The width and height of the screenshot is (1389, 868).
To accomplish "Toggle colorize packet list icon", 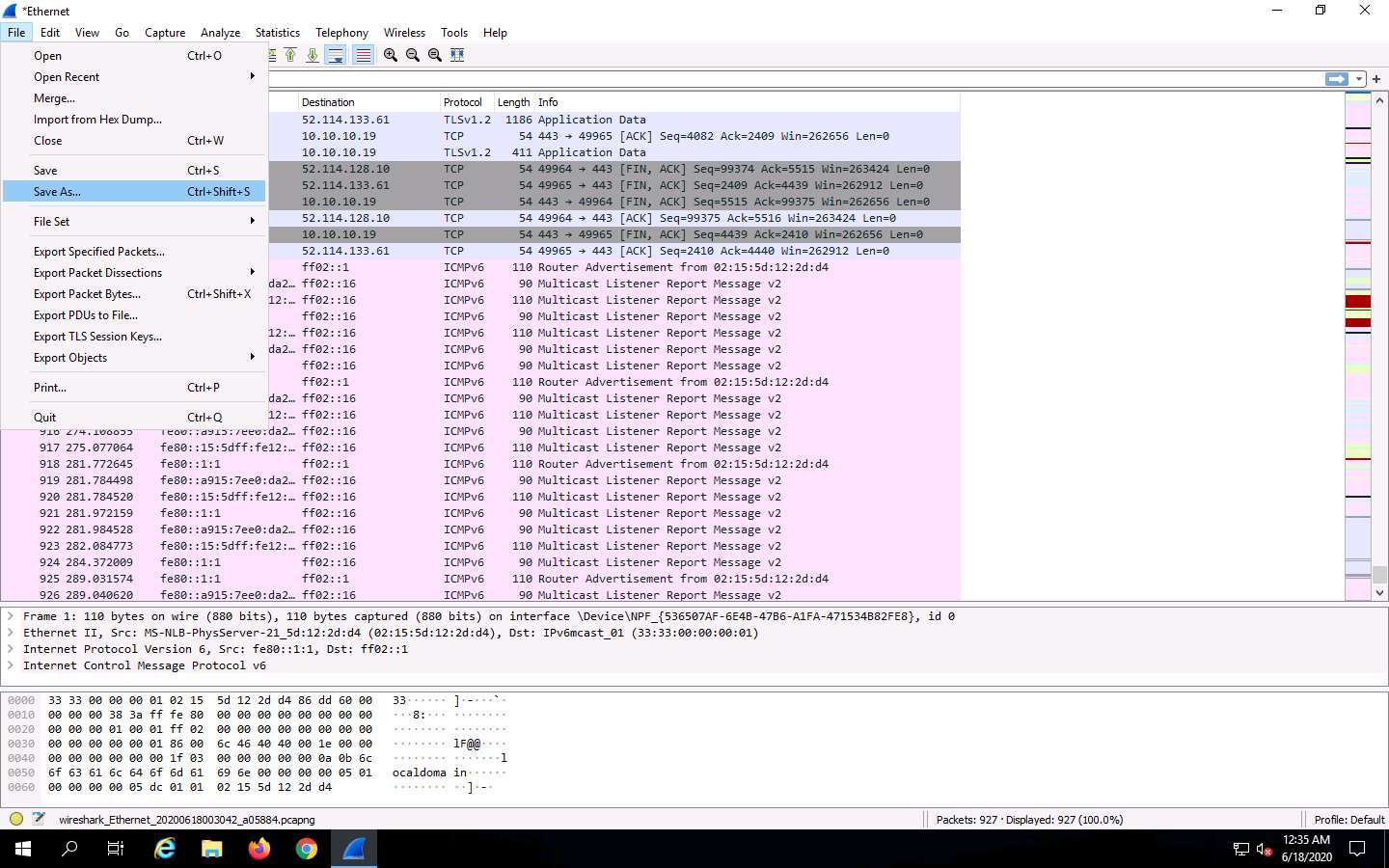I will click(363, 55).
